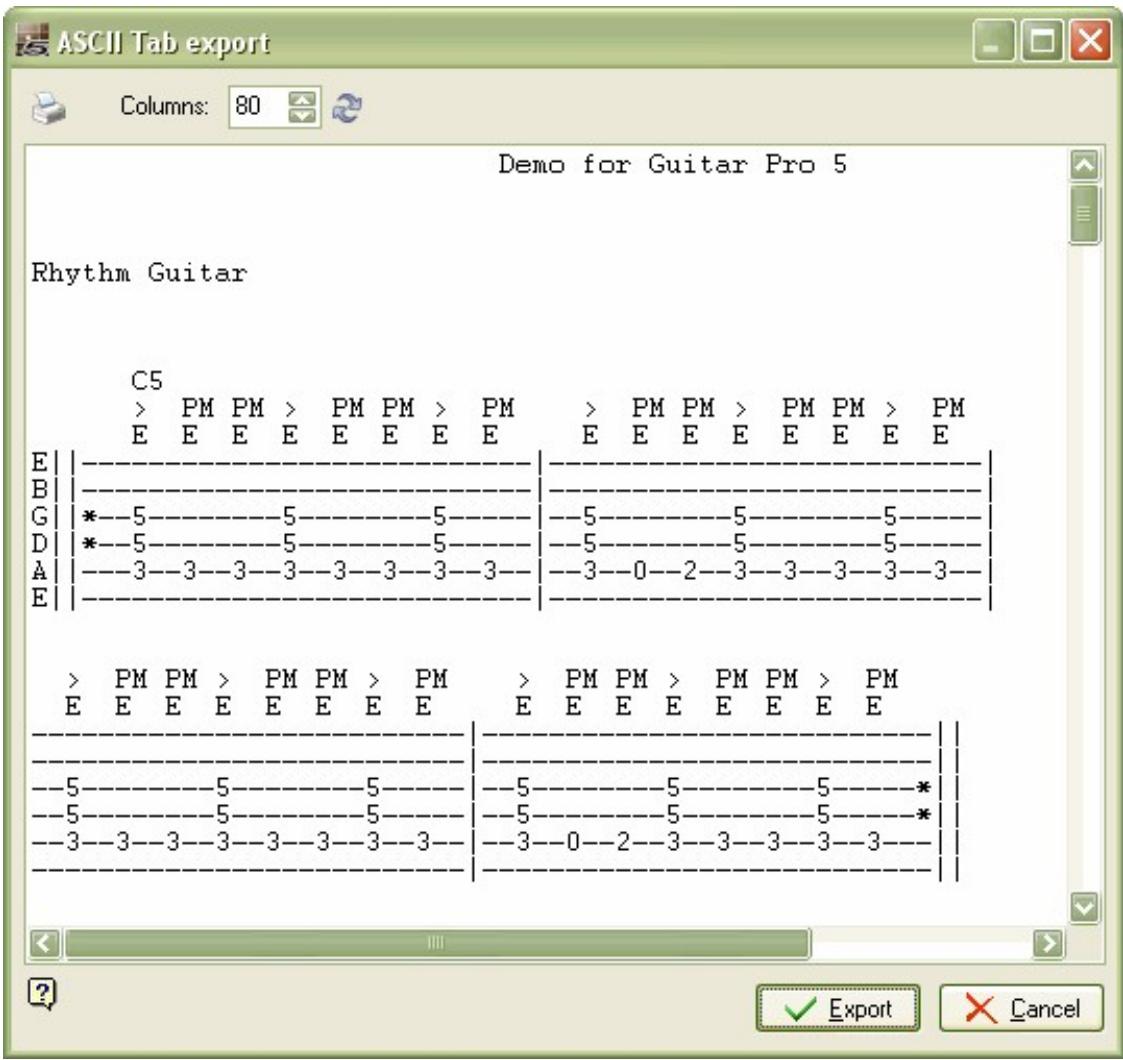The height and width of the screenshot is (1060, 1123).
Task: Increase Columns value with up arrow
Action: click(302, 100)
